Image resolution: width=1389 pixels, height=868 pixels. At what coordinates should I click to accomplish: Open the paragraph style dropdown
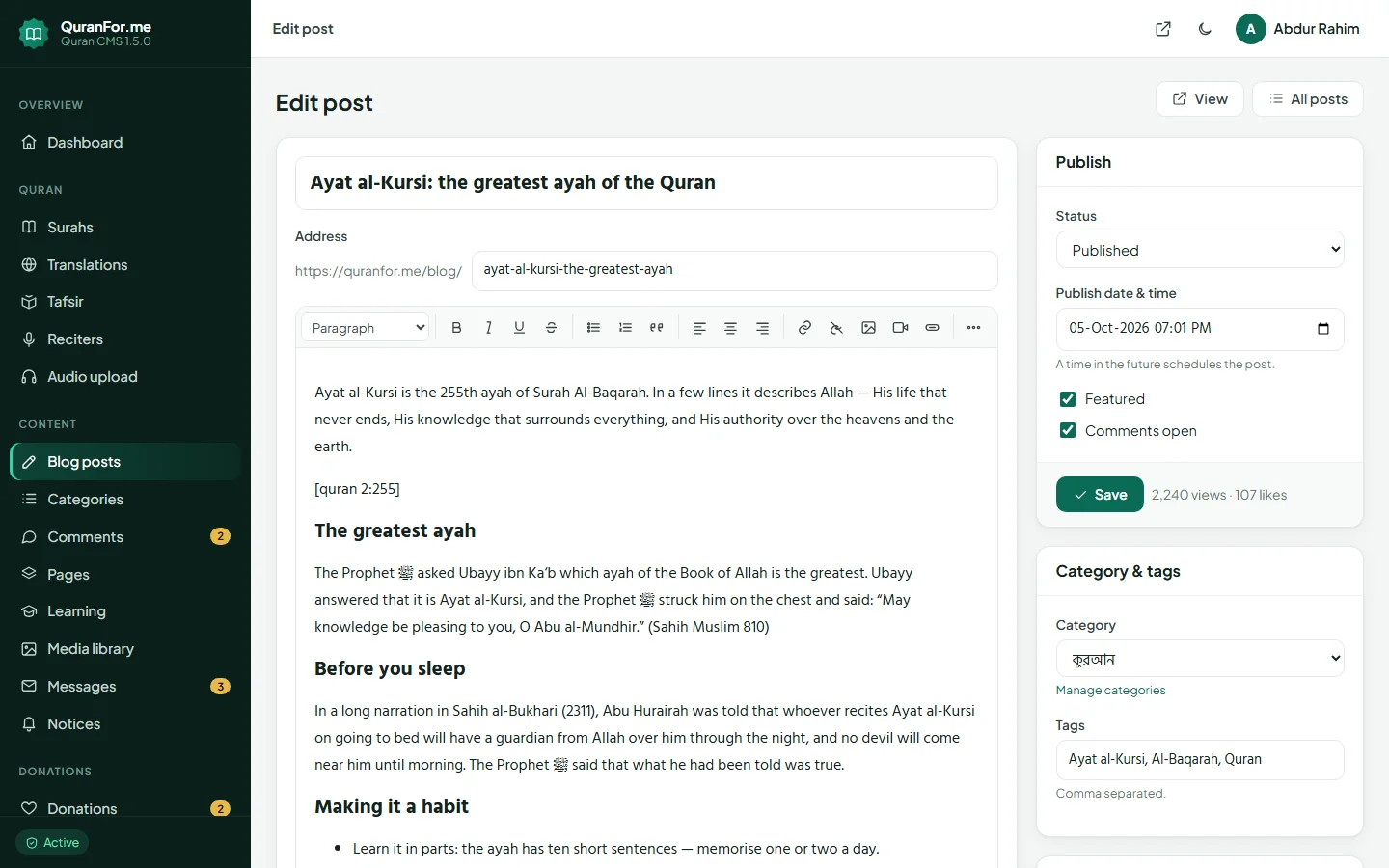(x=365, y=328)
